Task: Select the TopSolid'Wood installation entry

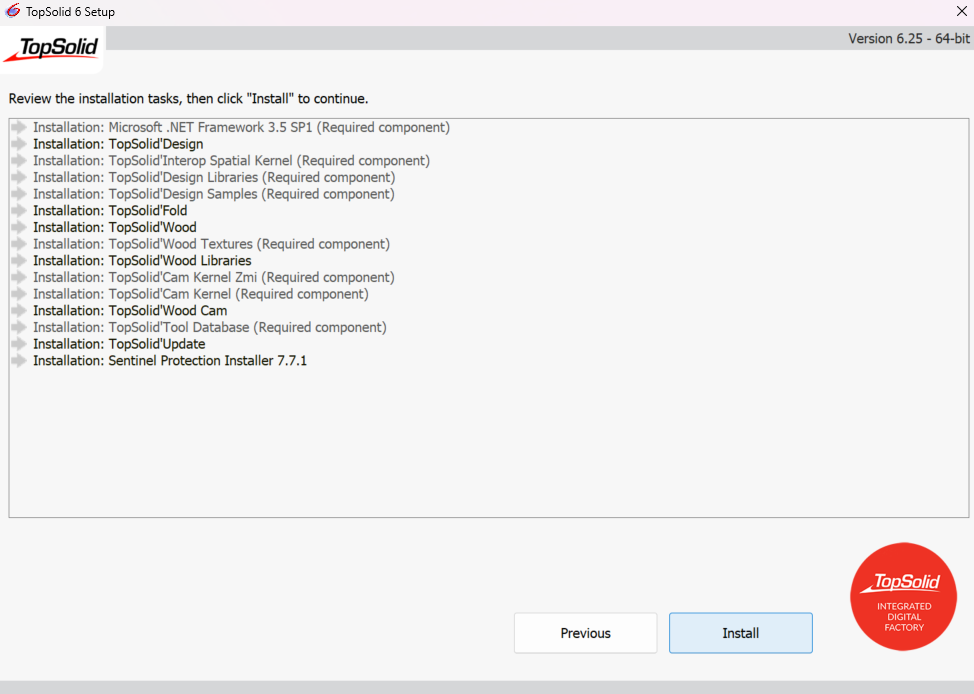Action: pyautogui.click(x=114, y=228)
